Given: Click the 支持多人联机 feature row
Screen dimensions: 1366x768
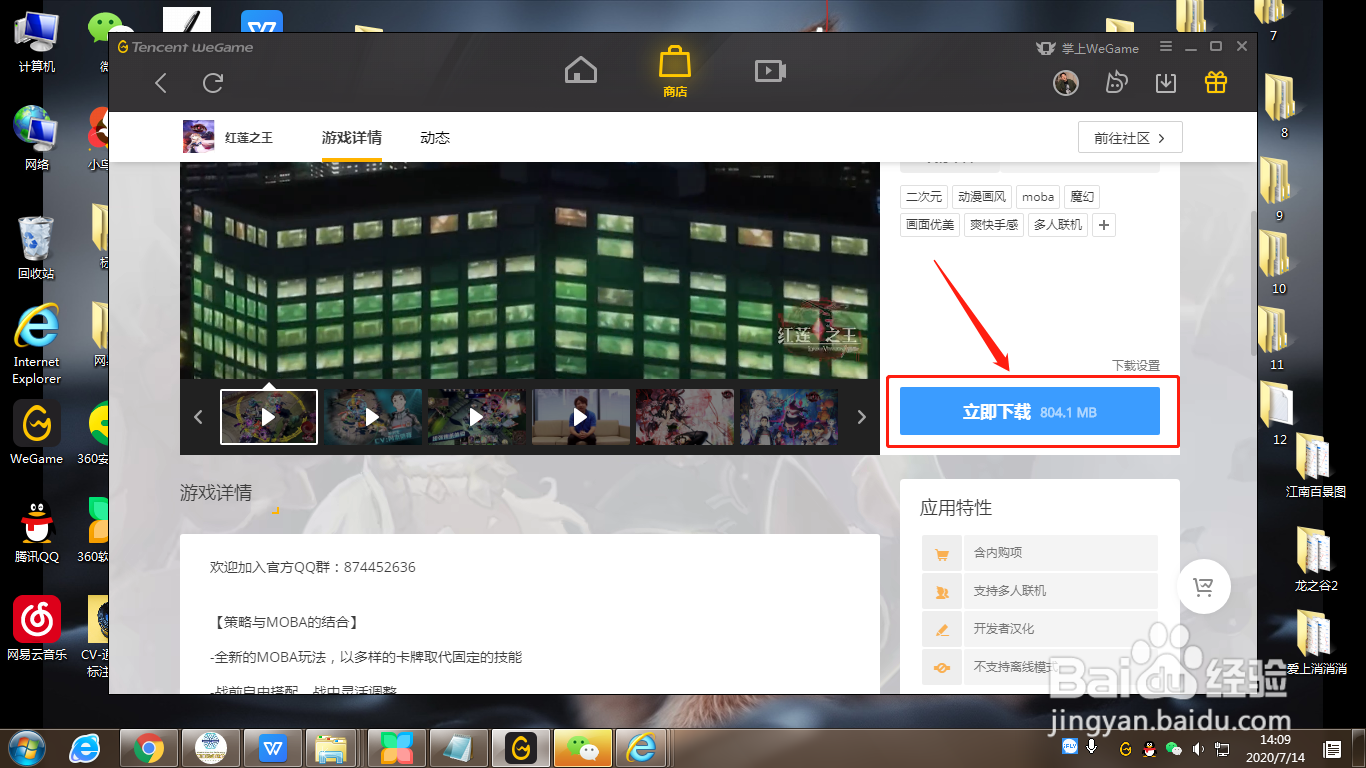Looking at the screenshot, I should pyautogui.click(x=1040, y=591).
